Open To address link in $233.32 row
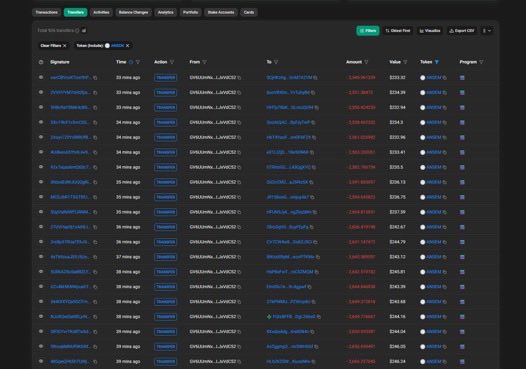Image resolution: width=526 pixels, height=369 pixels. [289, 77]
